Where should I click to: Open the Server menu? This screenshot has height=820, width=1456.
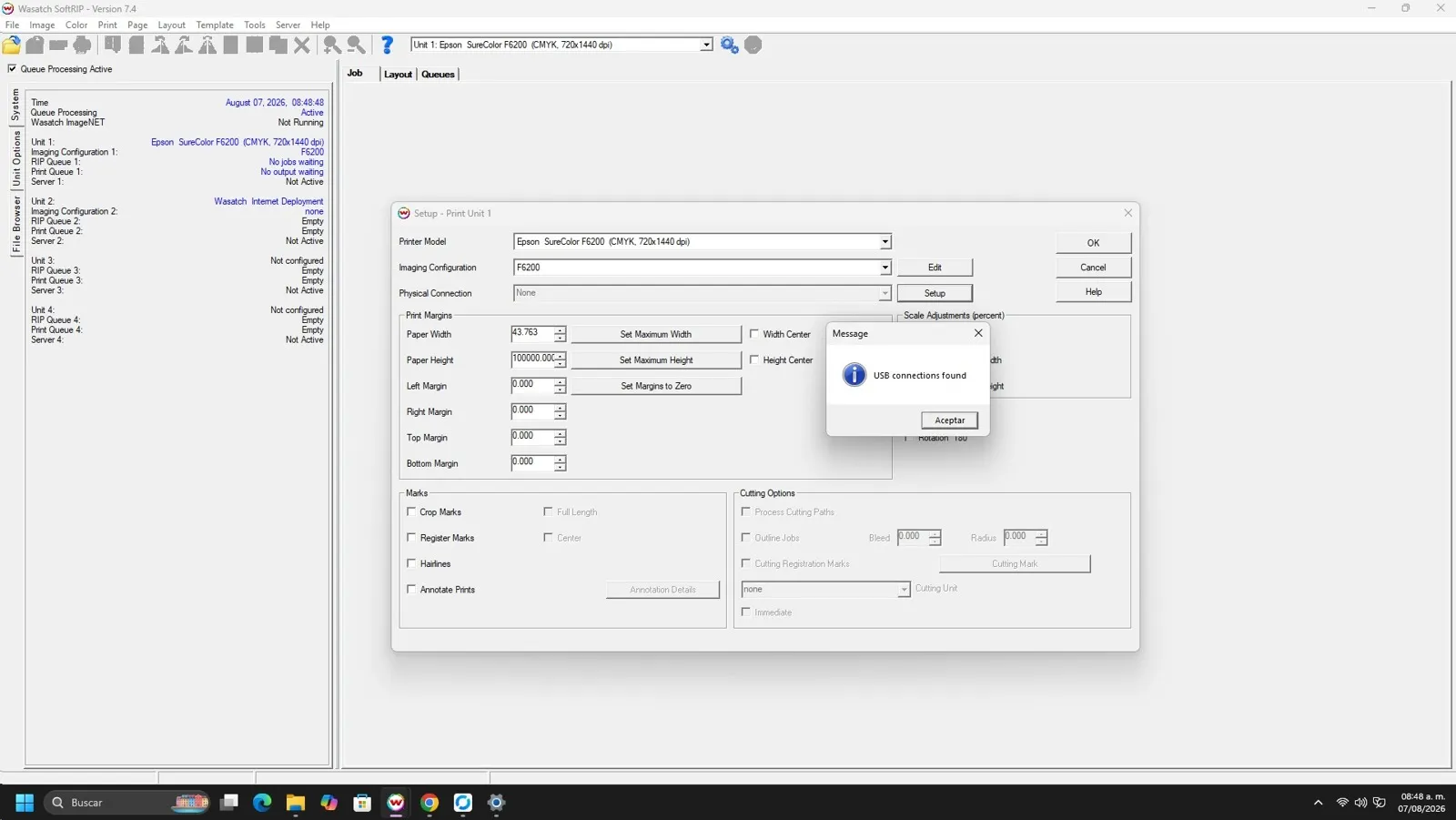(288, 25)
